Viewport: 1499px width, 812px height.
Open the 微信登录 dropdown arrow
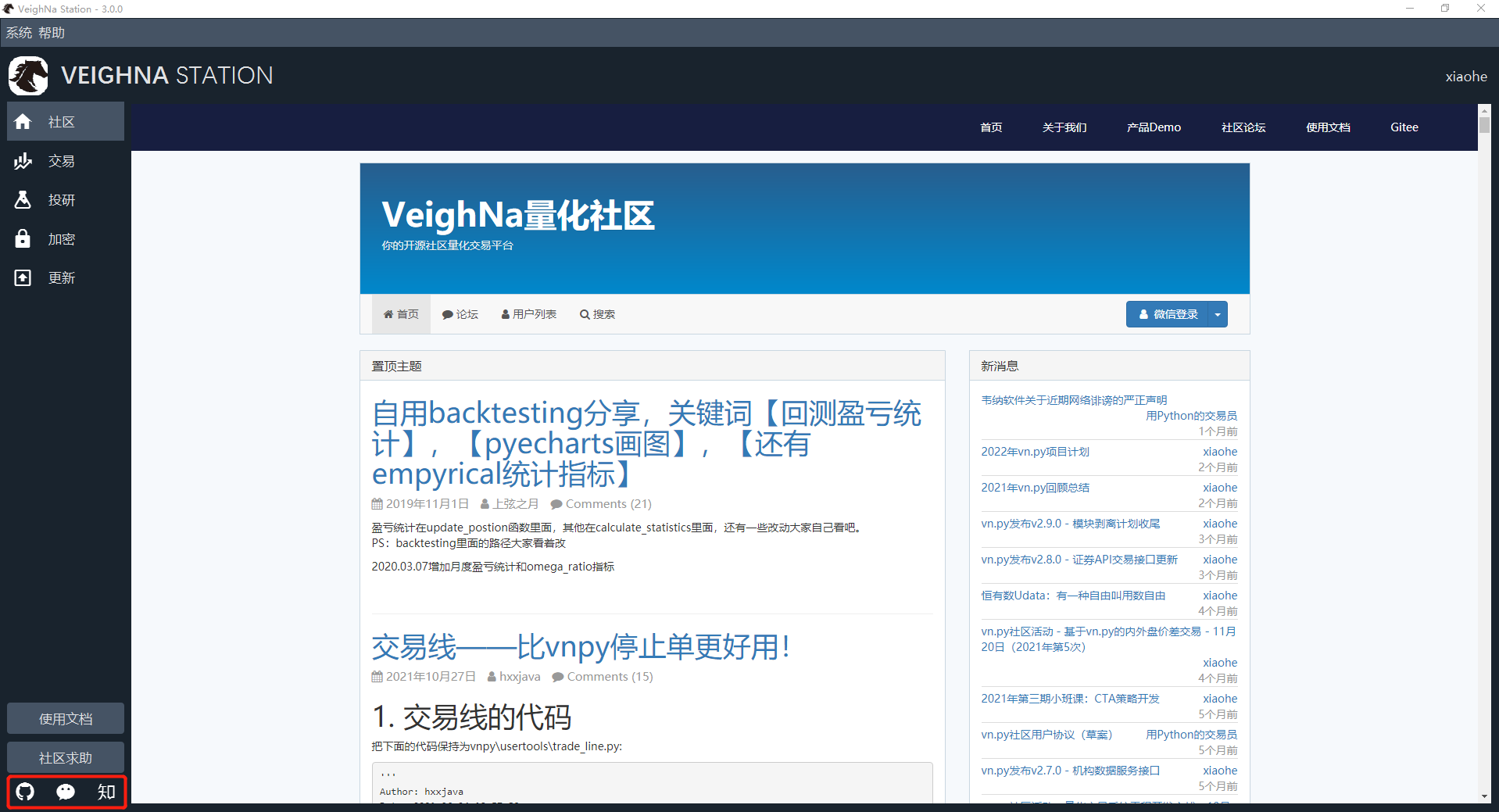tap(1217, 313)
